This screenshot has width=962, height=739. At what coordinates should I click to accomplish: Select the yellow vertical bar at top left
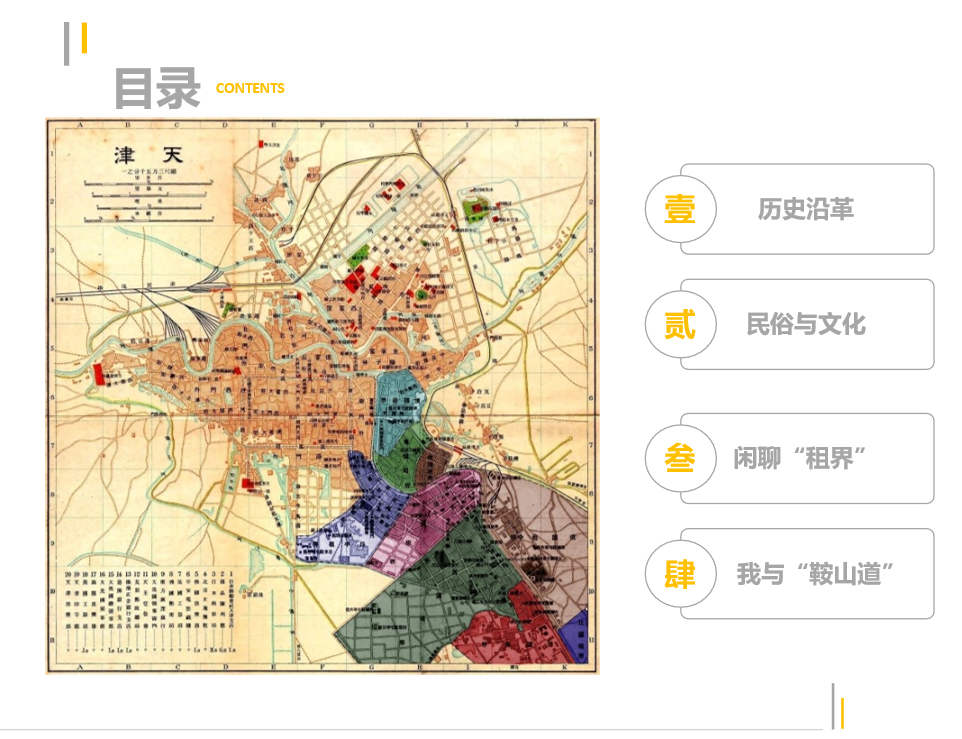pos(85,37)
